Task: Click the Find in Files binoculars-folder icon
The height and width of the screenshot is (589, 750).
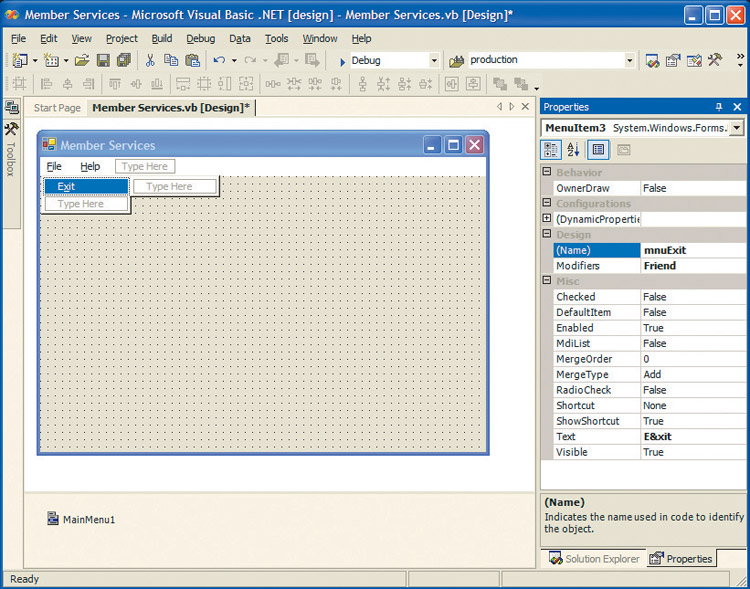Action: tap(457, 61)
